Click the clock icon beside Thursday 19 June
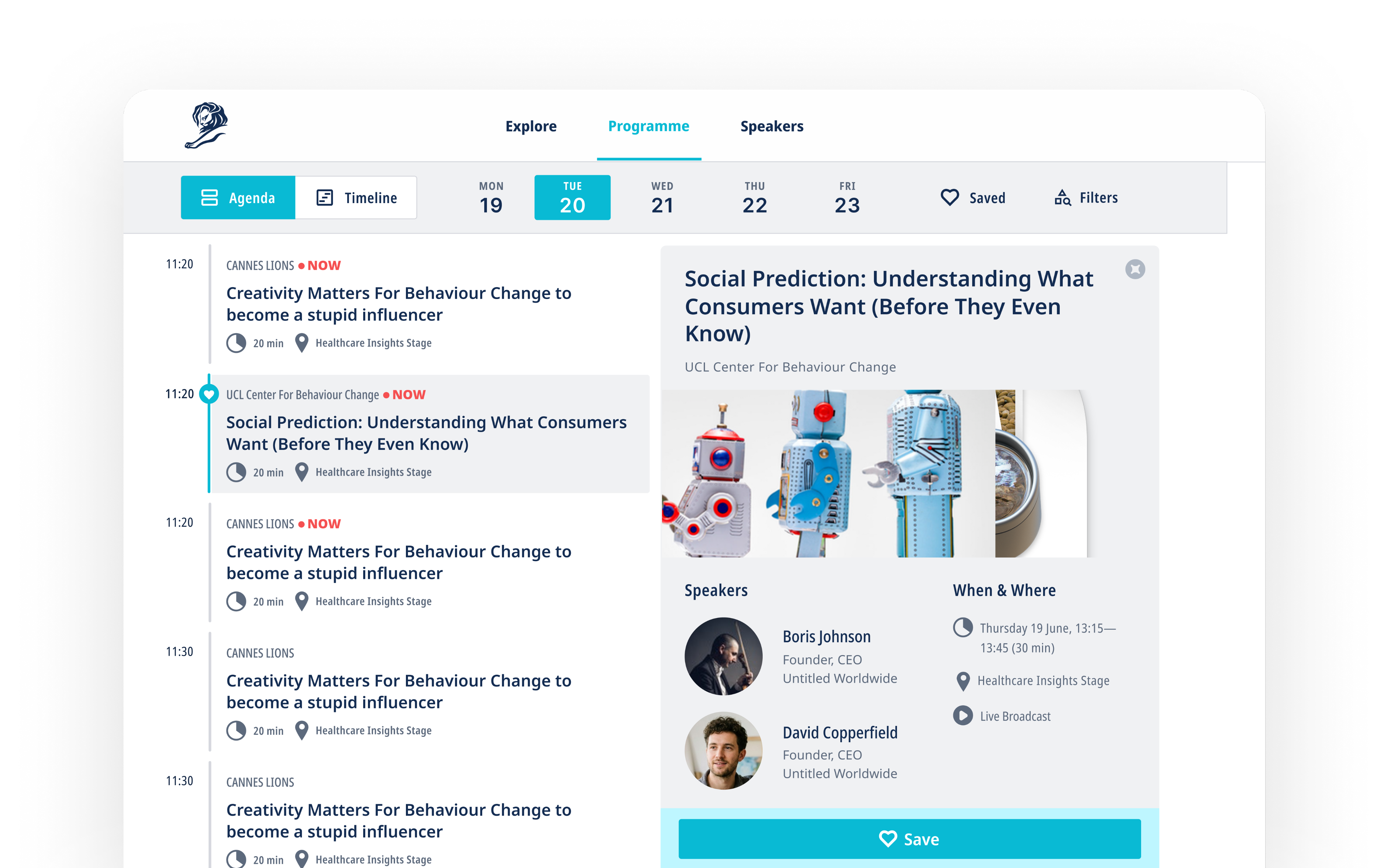This screenshot has width=1389, height=868. pyautogui.click(x=962, y=628)
